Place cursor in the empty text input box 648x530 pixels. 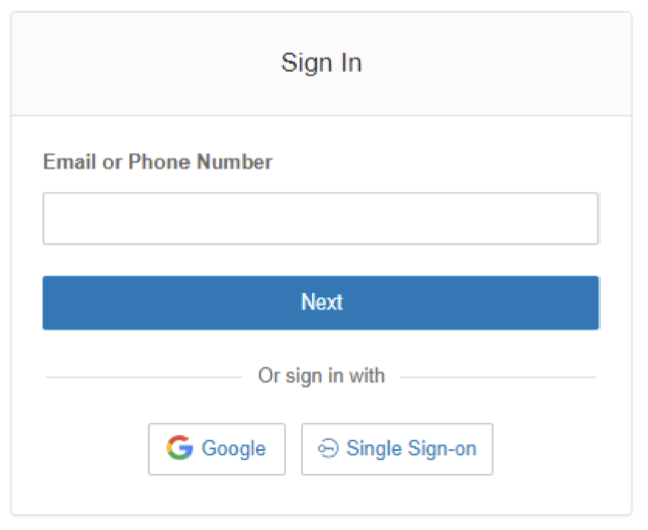click(321, 218)
